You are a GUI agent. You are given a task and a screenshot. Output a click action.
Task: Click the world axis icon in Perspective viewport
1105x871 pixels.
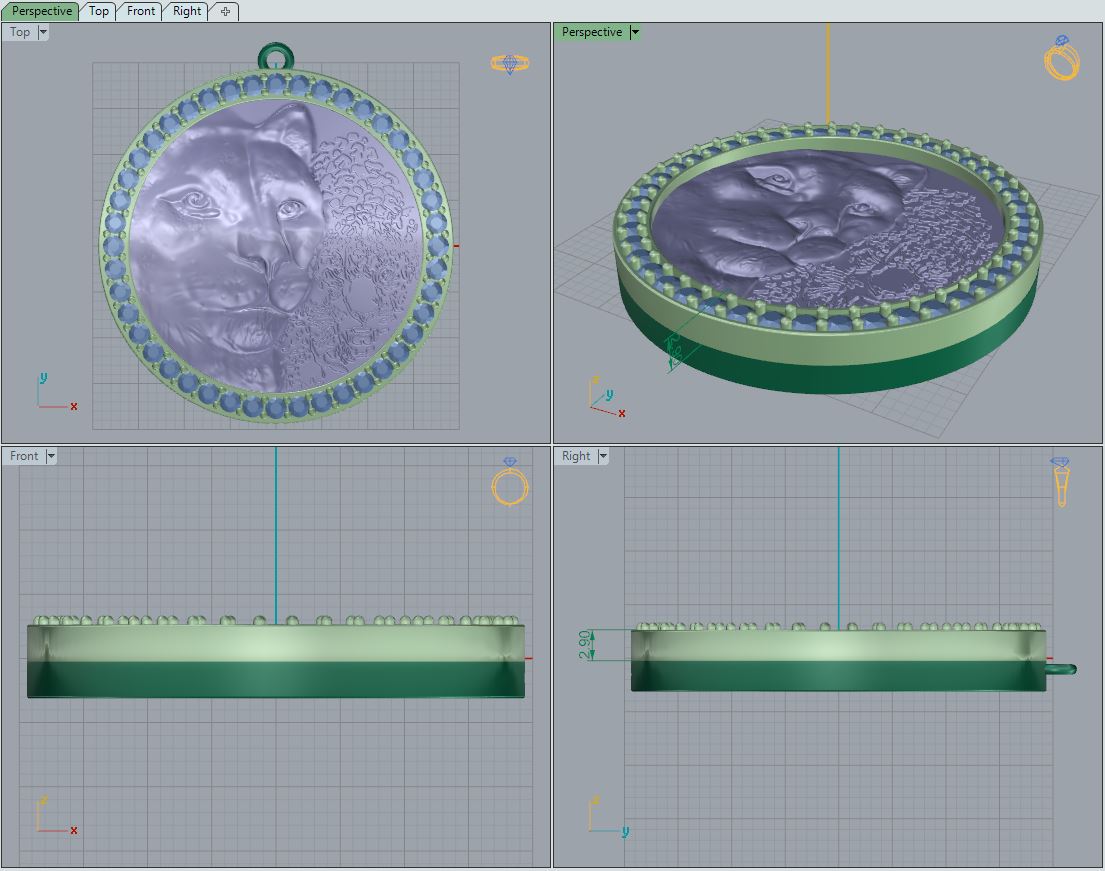click(x=604, y=398)
